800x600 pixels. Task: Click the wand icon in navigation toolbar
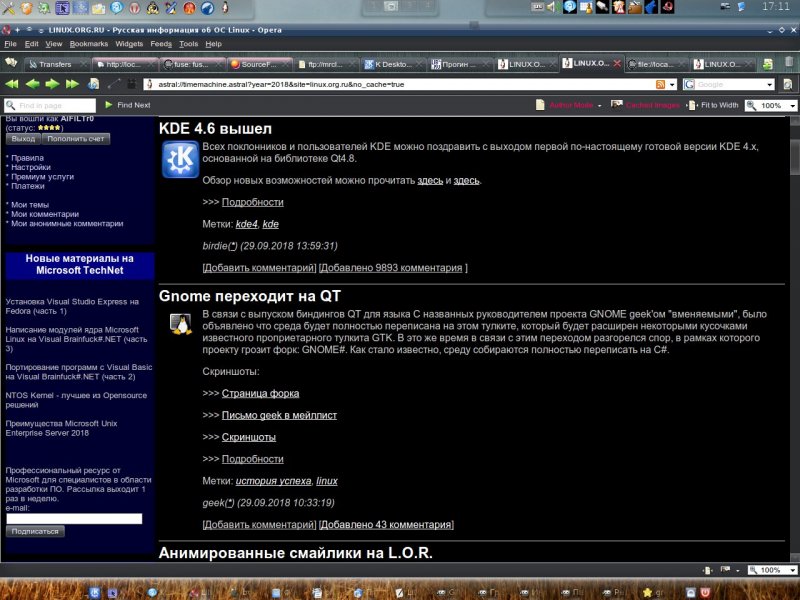(x=113, y=84)
